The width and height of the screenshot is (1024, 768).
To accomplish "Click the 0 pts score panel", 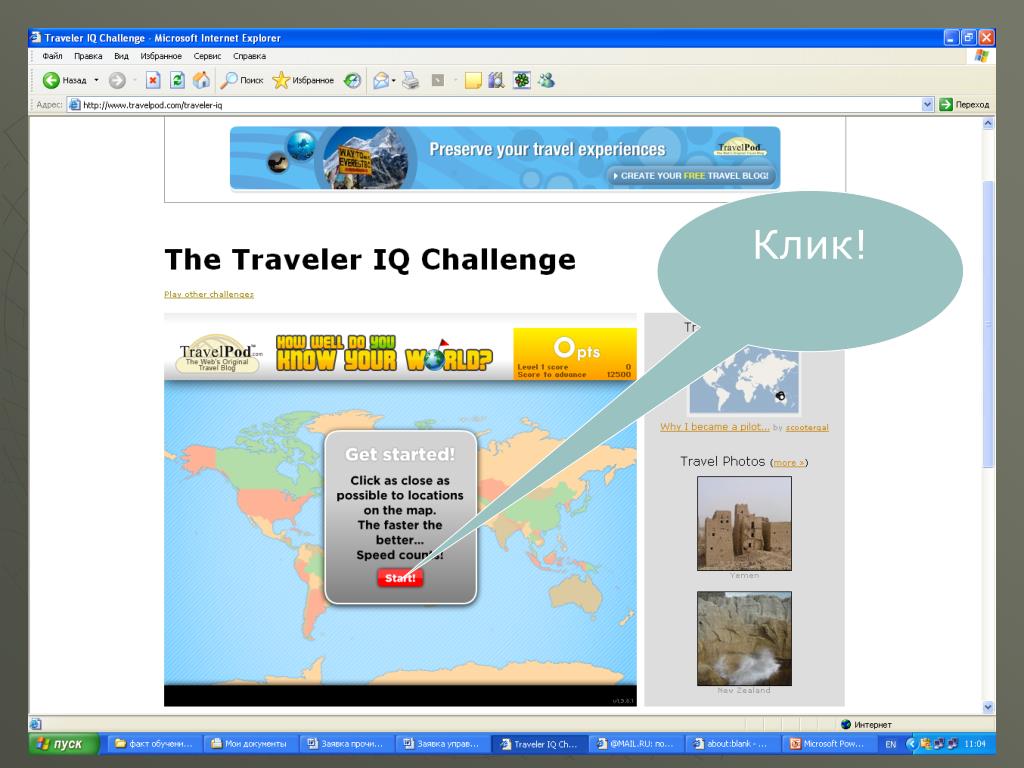I will 575,353.
